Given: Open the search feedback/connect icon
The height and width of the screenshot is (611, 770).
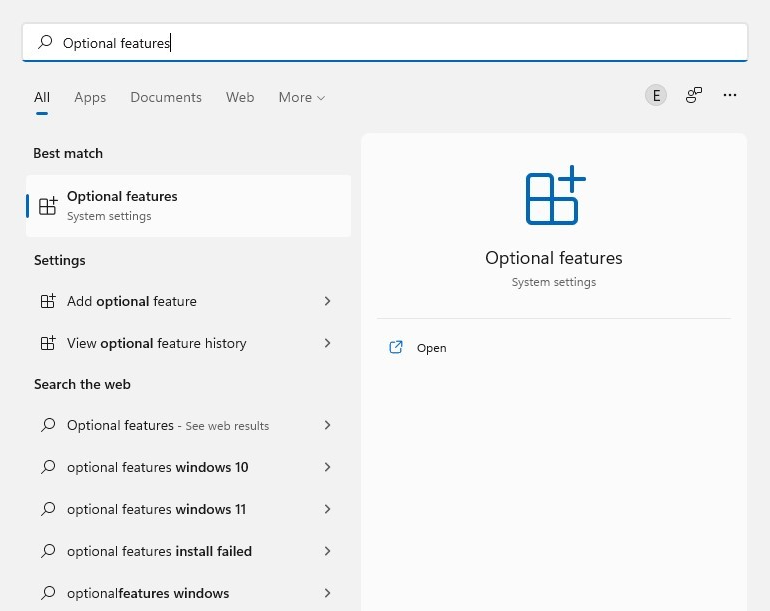Looking at the screenshot, I should [x=693, y=95].
